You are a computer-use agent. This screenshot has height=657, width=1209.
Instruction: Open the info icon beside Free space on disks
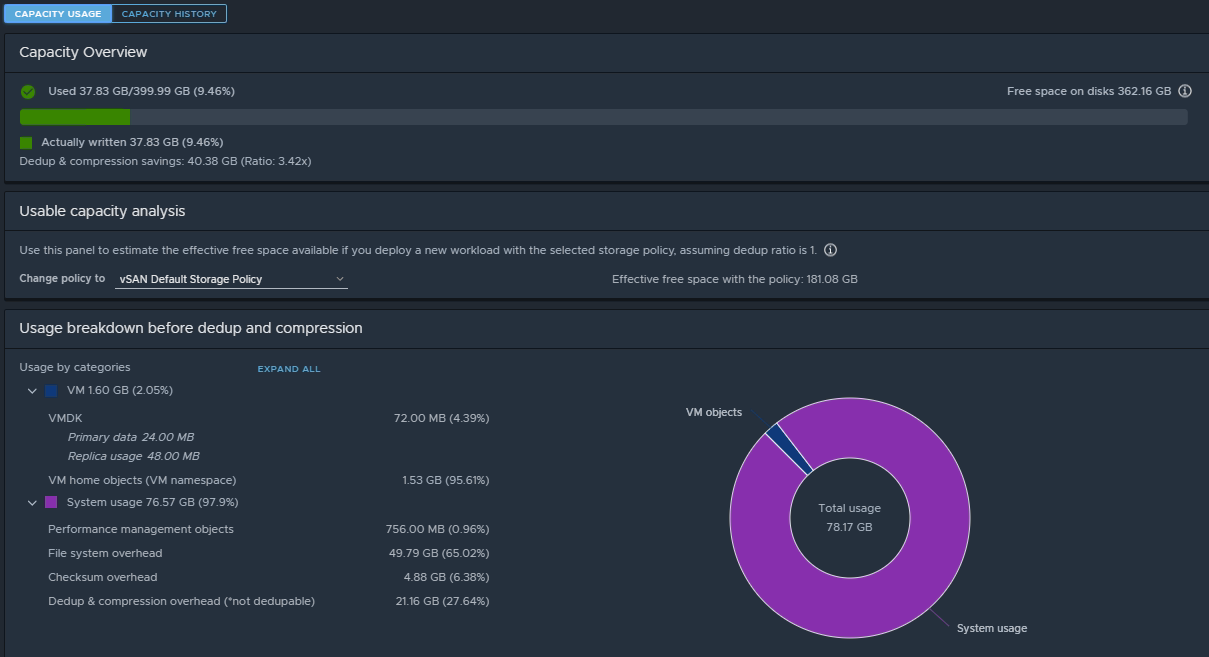pos(1185,90)
